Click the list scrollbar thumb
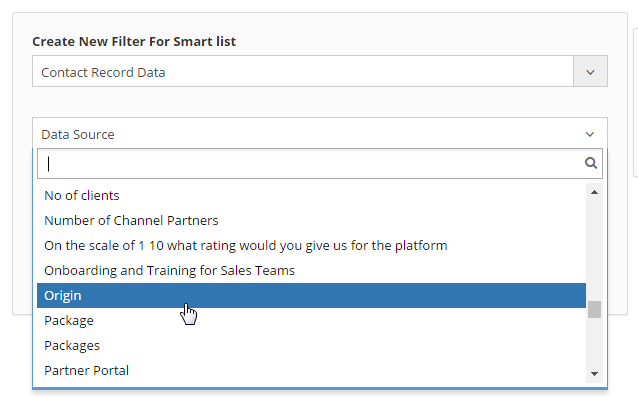 coord(594,310)
